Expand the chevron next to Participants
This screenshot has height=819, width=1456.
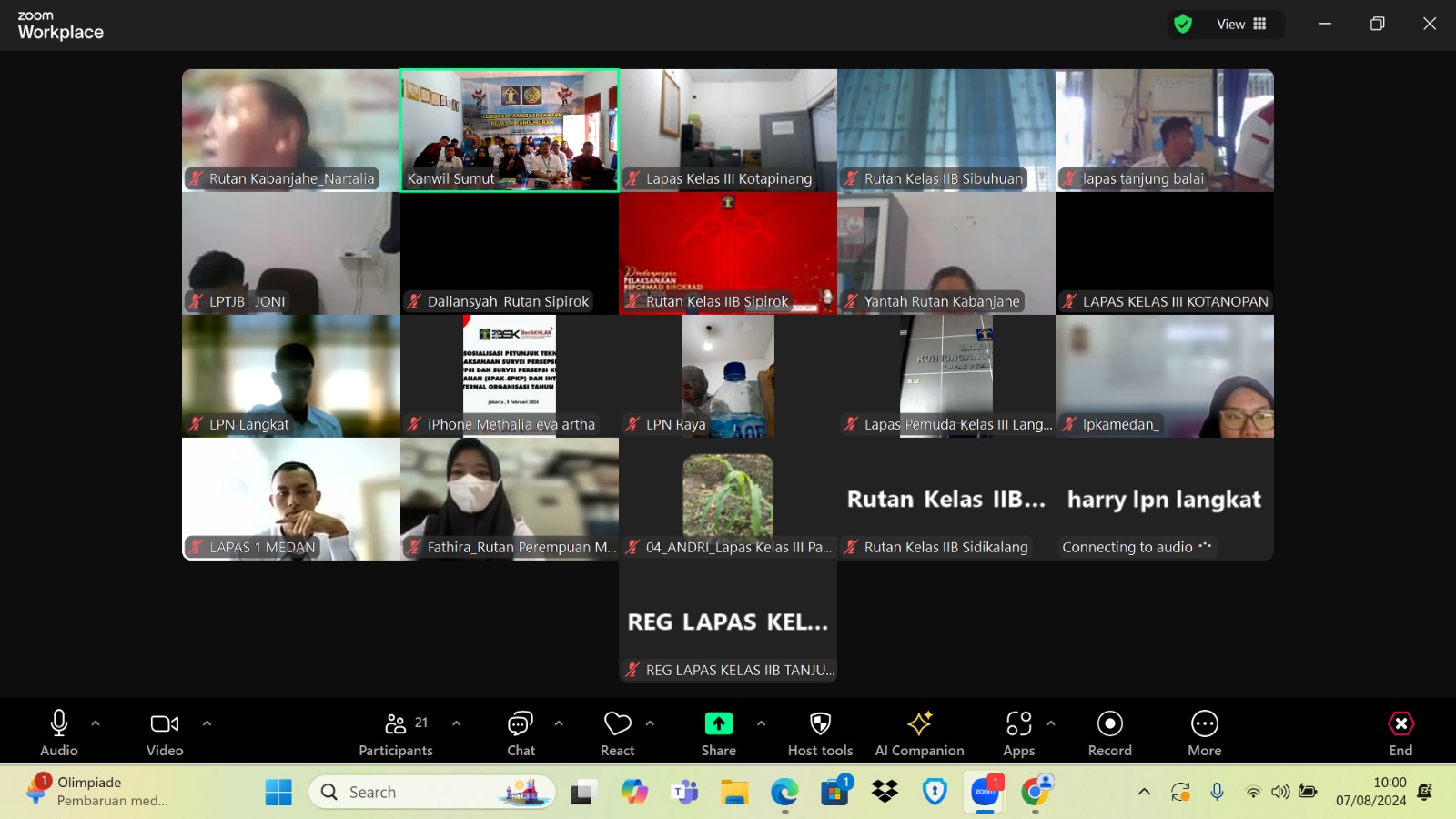(456, 723)
